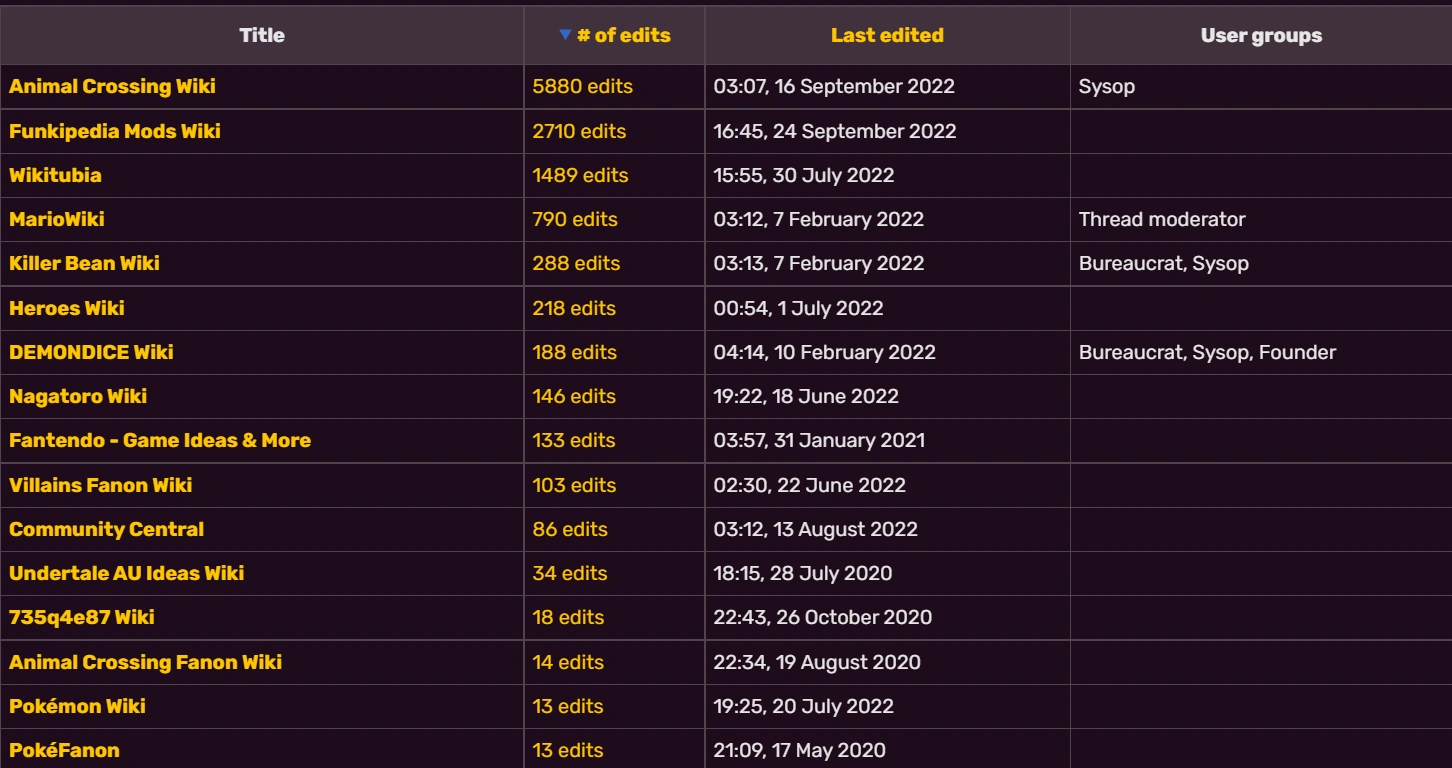Visit Killer Bean Wiki
Screen dimensions: 1452x768
pyautogui.click(x=84, y=263)
